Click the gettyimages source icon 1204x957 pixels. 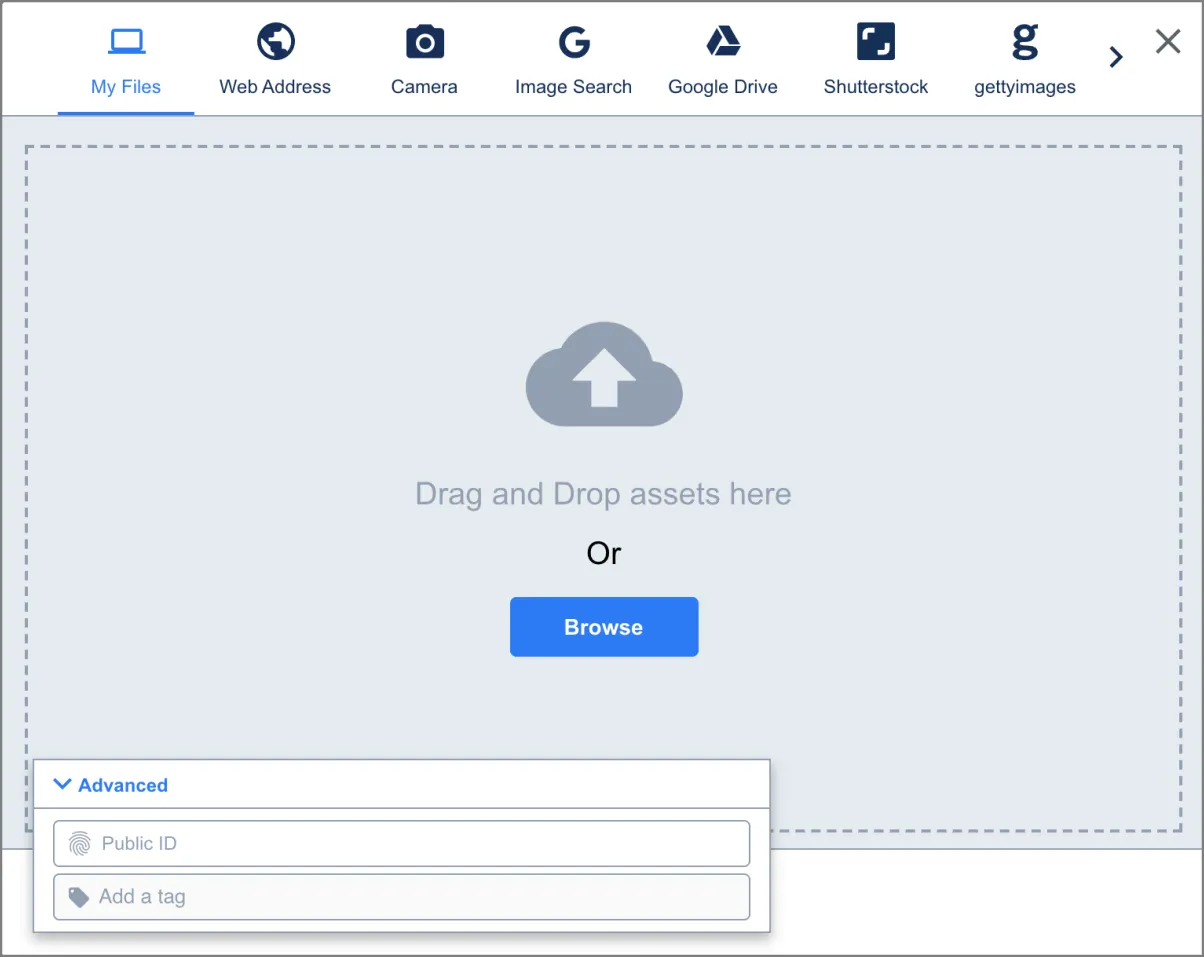[1024, 41]
